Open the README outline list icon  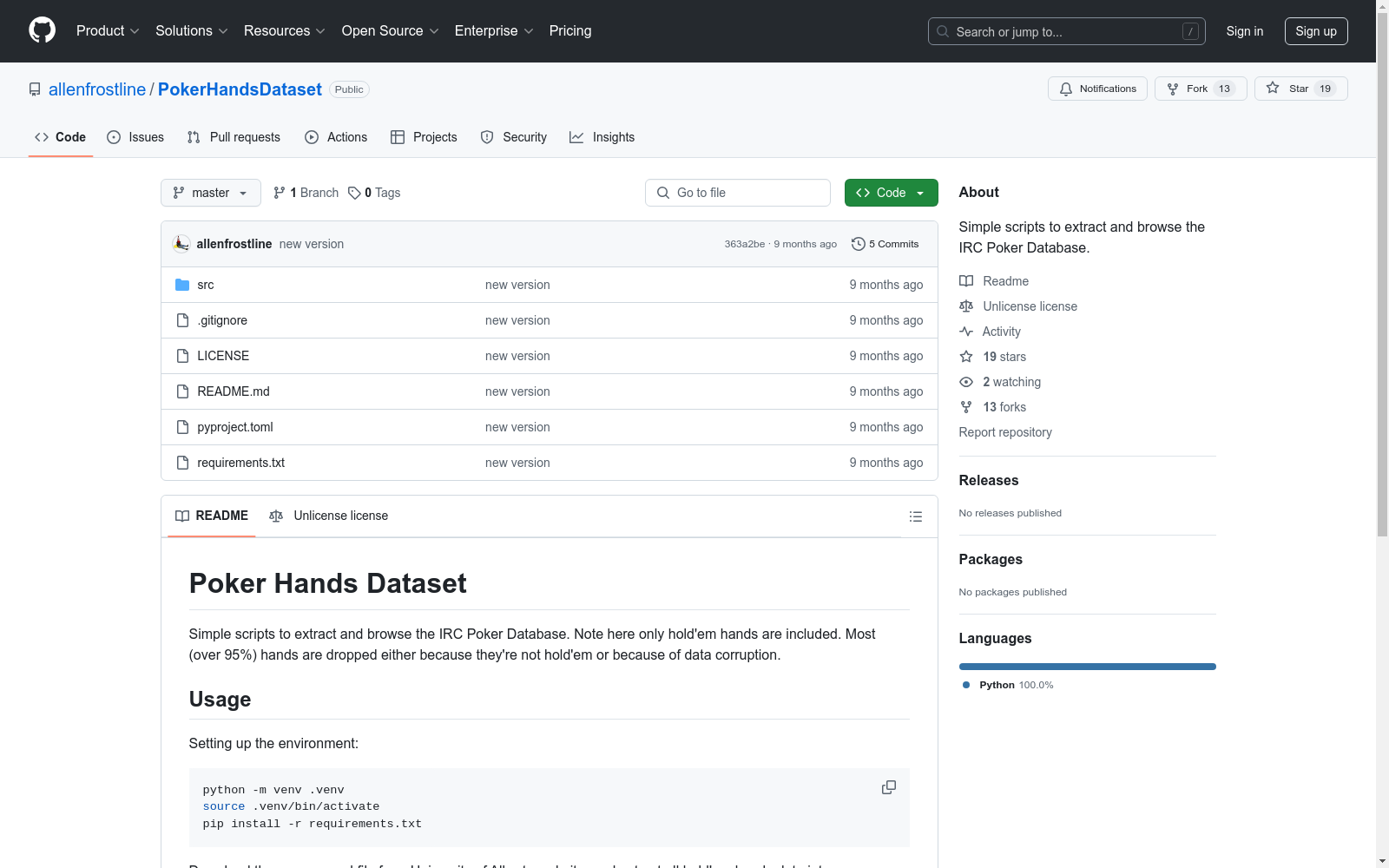point(916,516)
